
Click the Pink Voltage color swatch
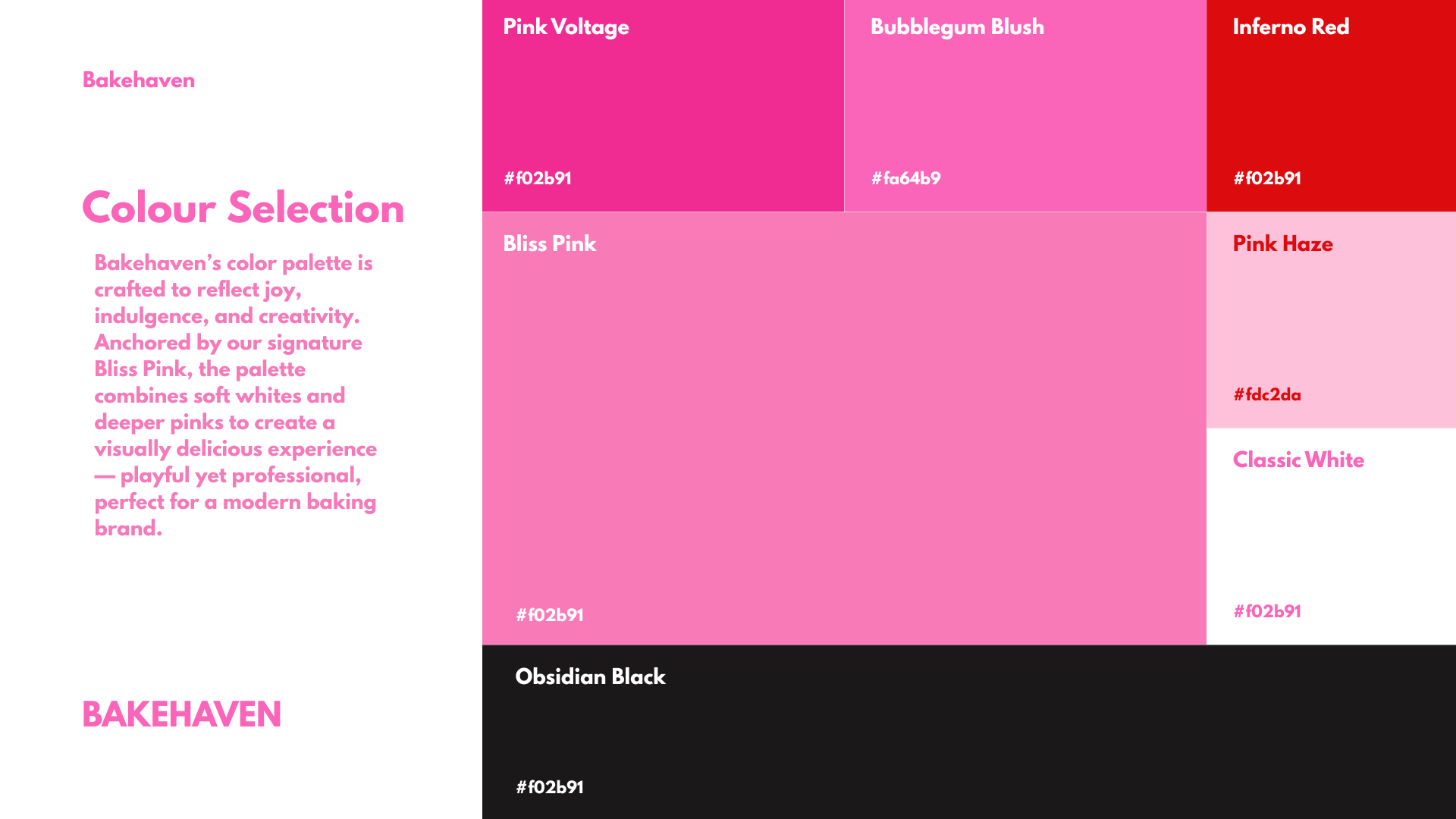point(663,106)
